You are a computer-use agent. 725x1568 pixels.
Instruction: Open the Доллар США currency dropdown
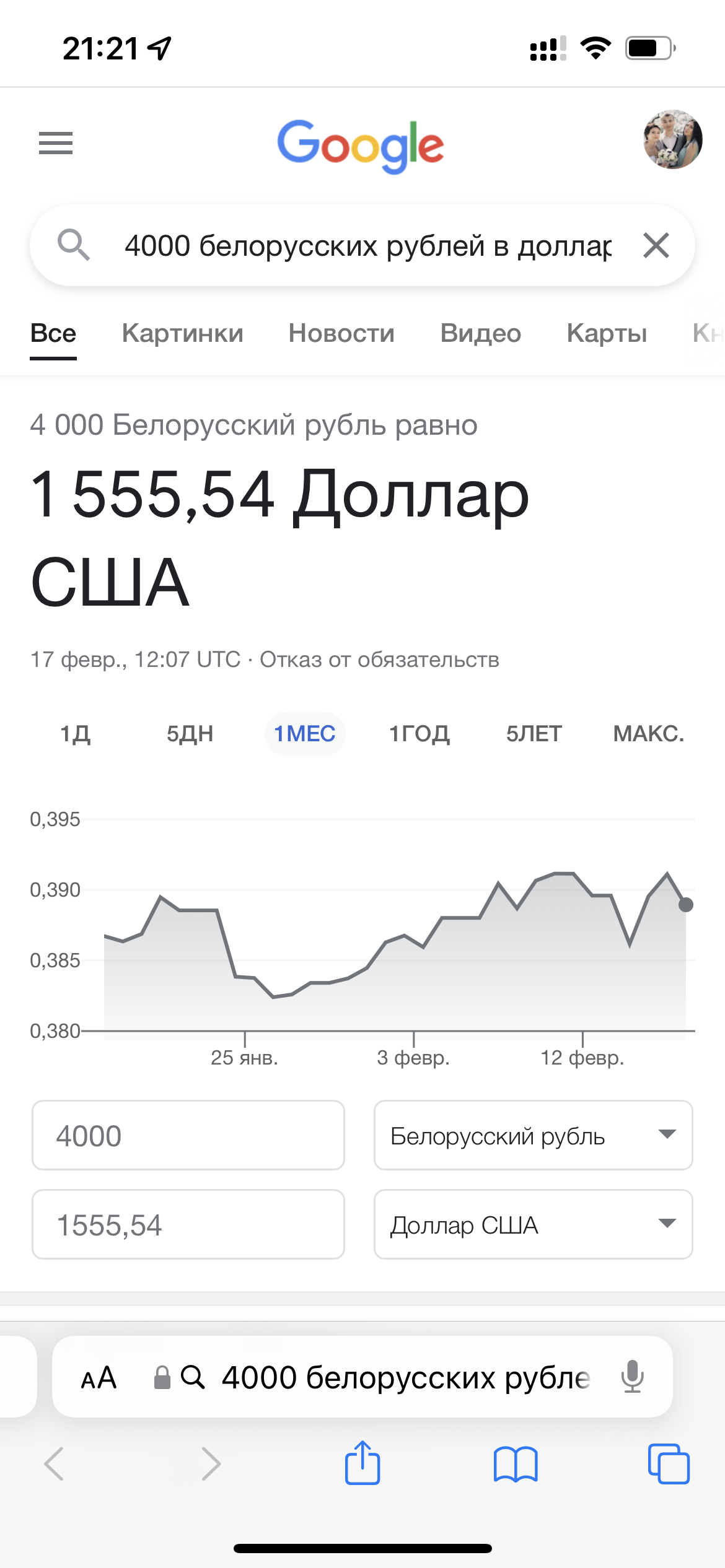tap(533, 1224)
